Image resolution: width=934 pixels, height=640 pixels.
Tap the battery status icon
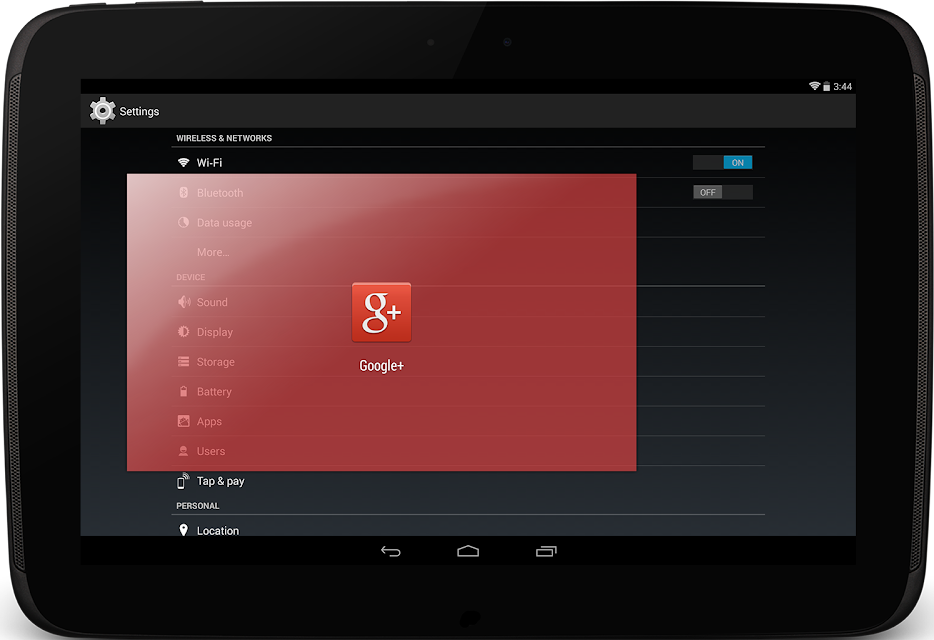coord(827,86)
